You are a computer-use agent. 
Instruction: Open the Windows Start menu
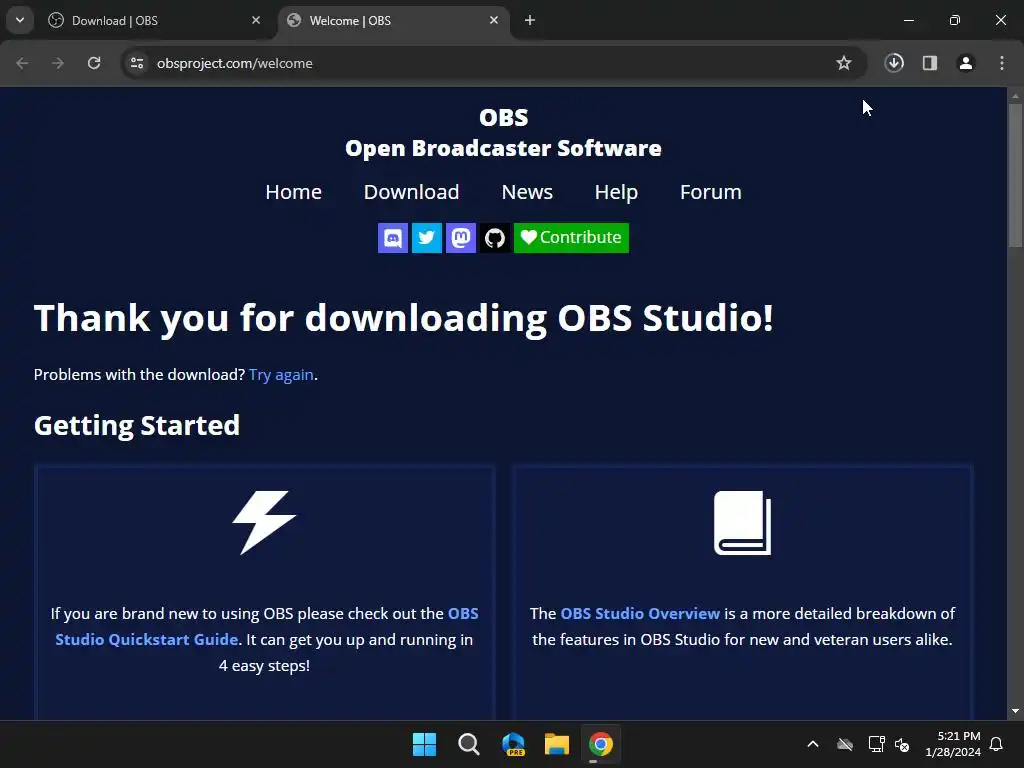point(424,744)
